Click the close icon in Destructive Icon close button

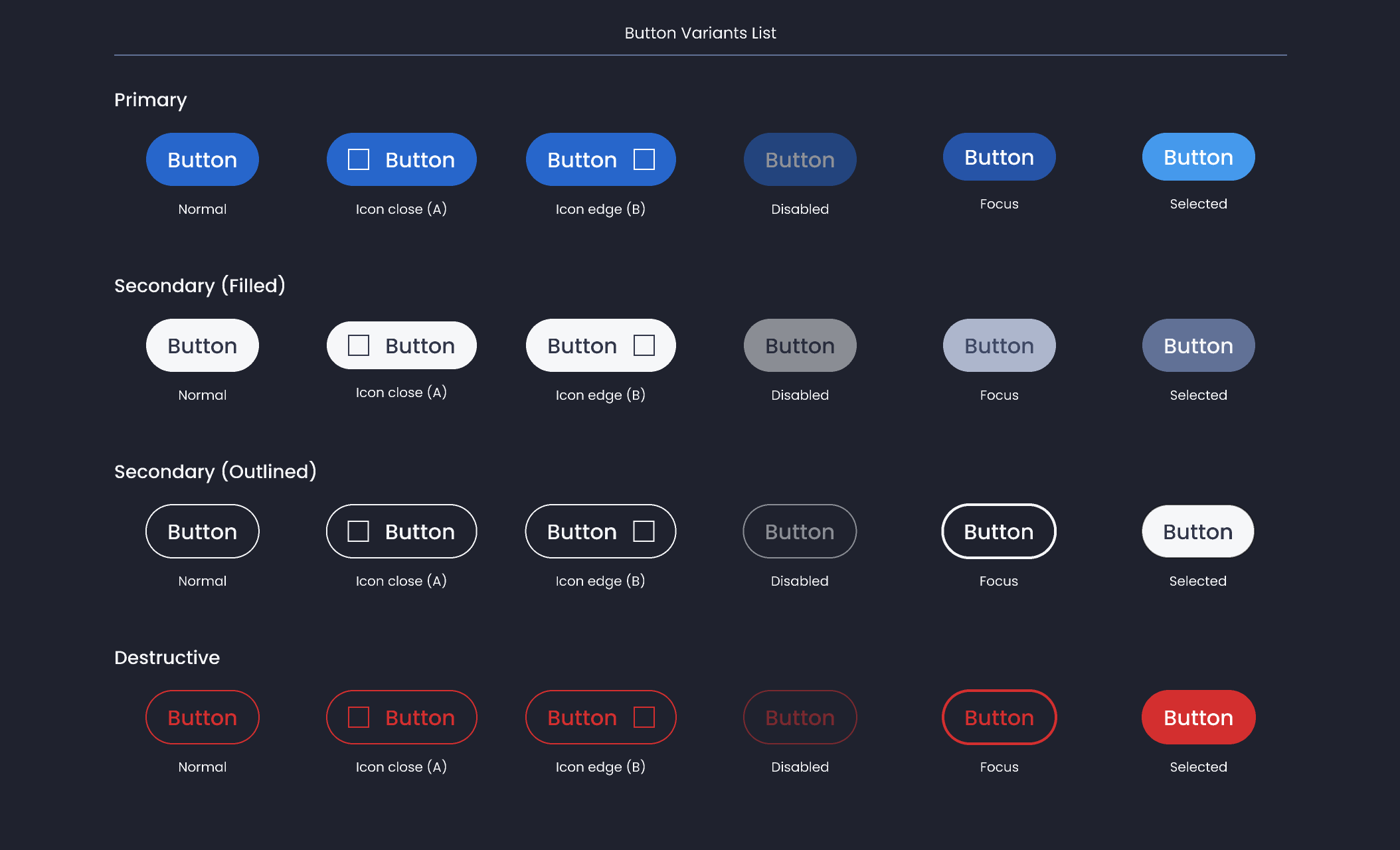tap(359, 717)
